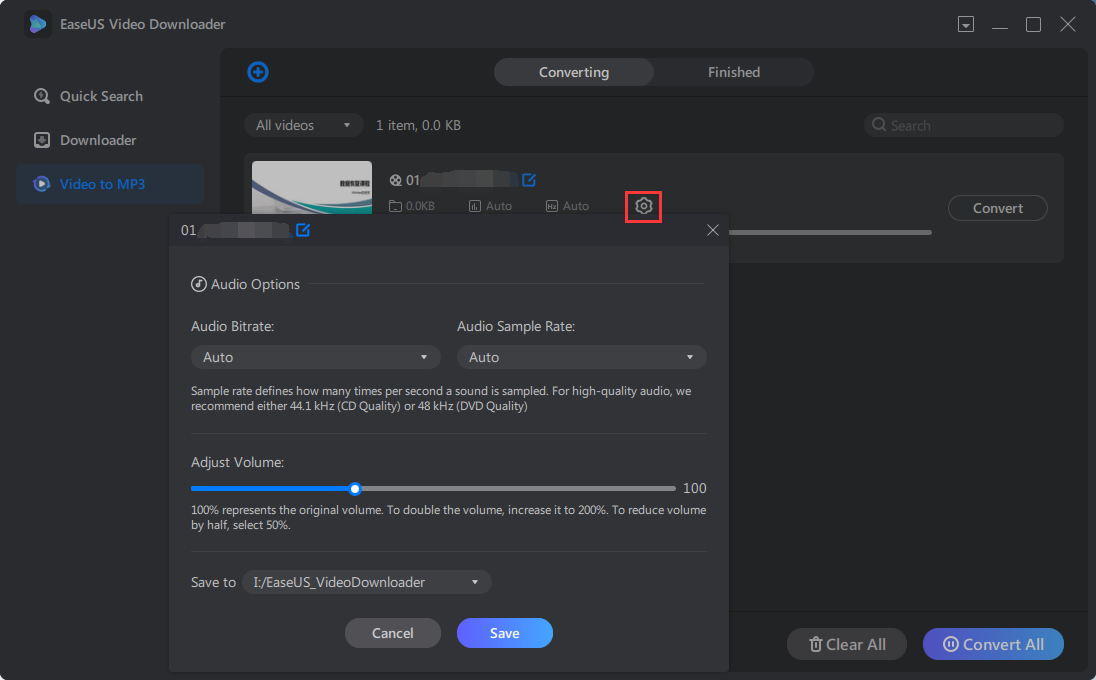
Task: Open the Audio Bitrate dropdown
Action: coord(315,357)
